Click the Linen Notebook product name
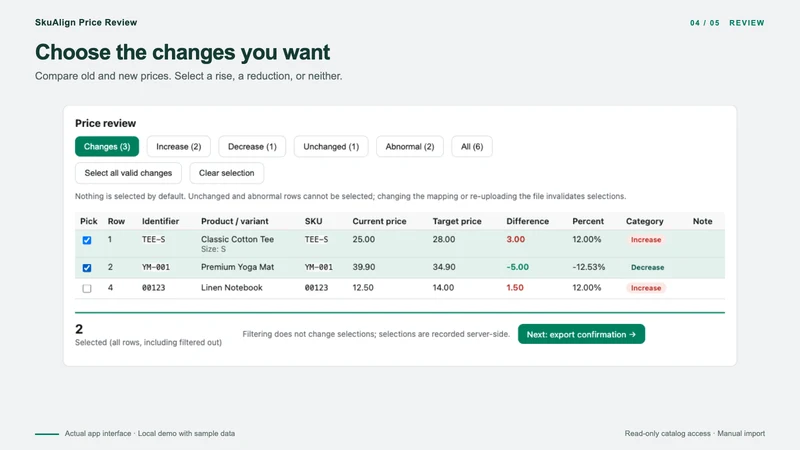 pos(232,288)
